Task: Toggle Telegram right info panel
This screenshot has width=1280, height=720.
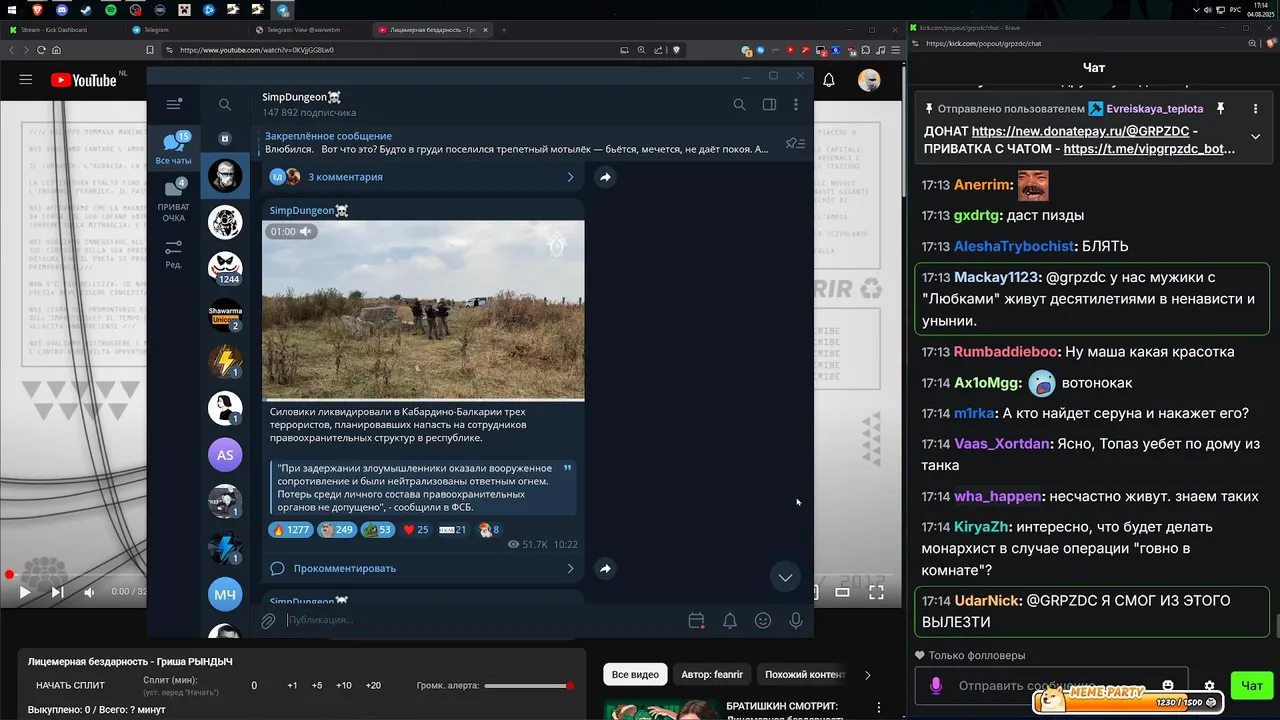Action: tap(769, 104)
